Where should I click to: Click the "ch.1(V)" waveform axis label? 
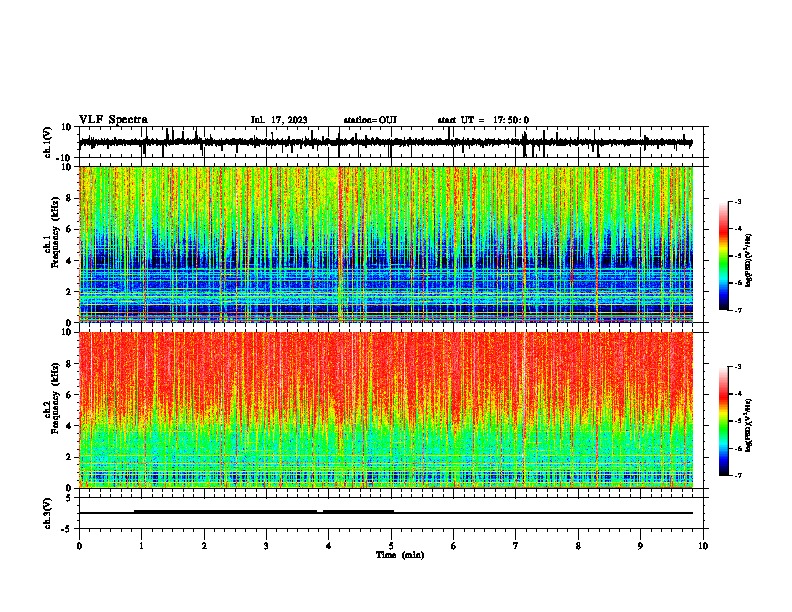click(x=47, y=142)
